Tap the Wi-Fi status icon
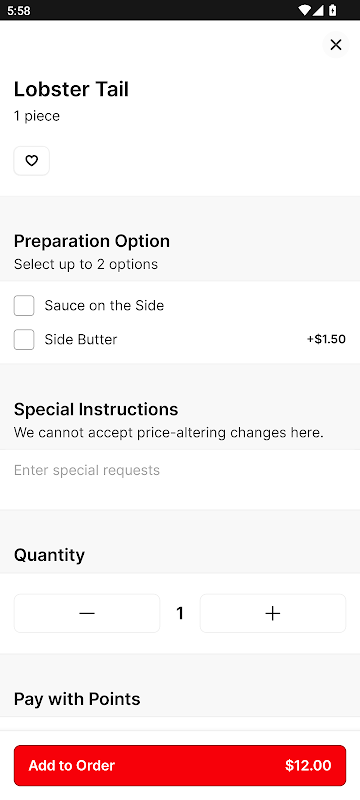360x800 pixels. point(305,10)
